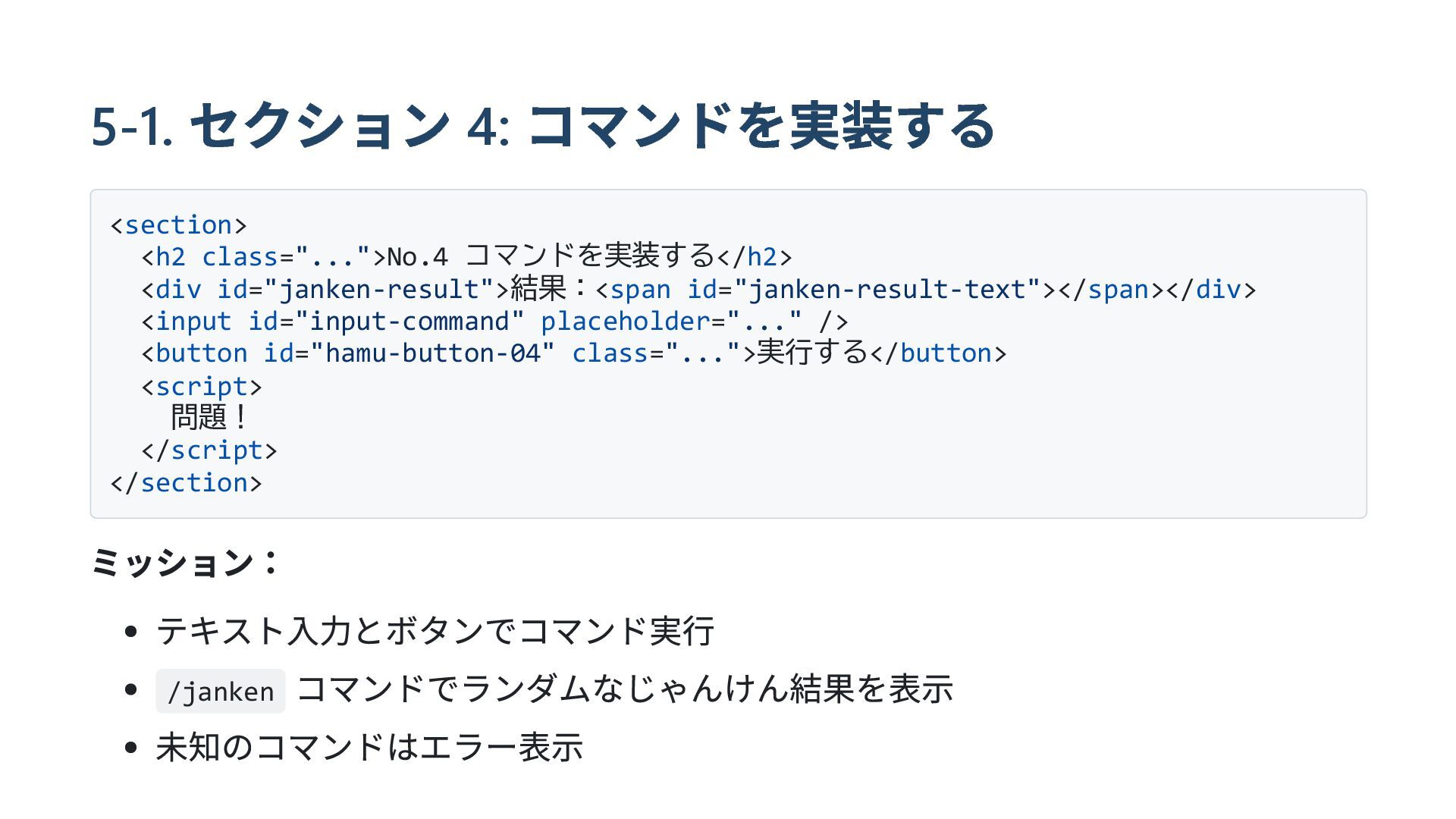Select the "hamu-button-04" id string

coord(432,353)
